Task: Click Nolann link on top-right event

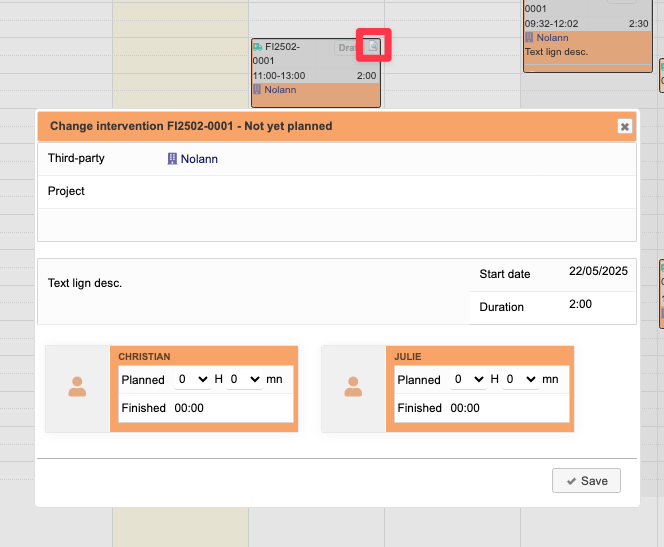Action: coord(552,37)
